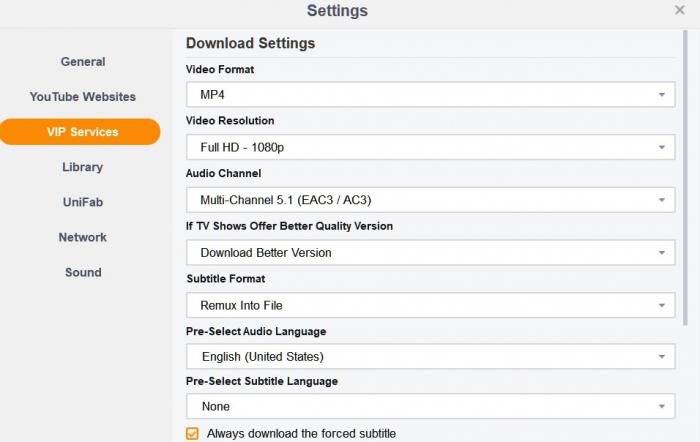Close the Settings dialog with X
700x442 pixels.
tap(680, 10)
